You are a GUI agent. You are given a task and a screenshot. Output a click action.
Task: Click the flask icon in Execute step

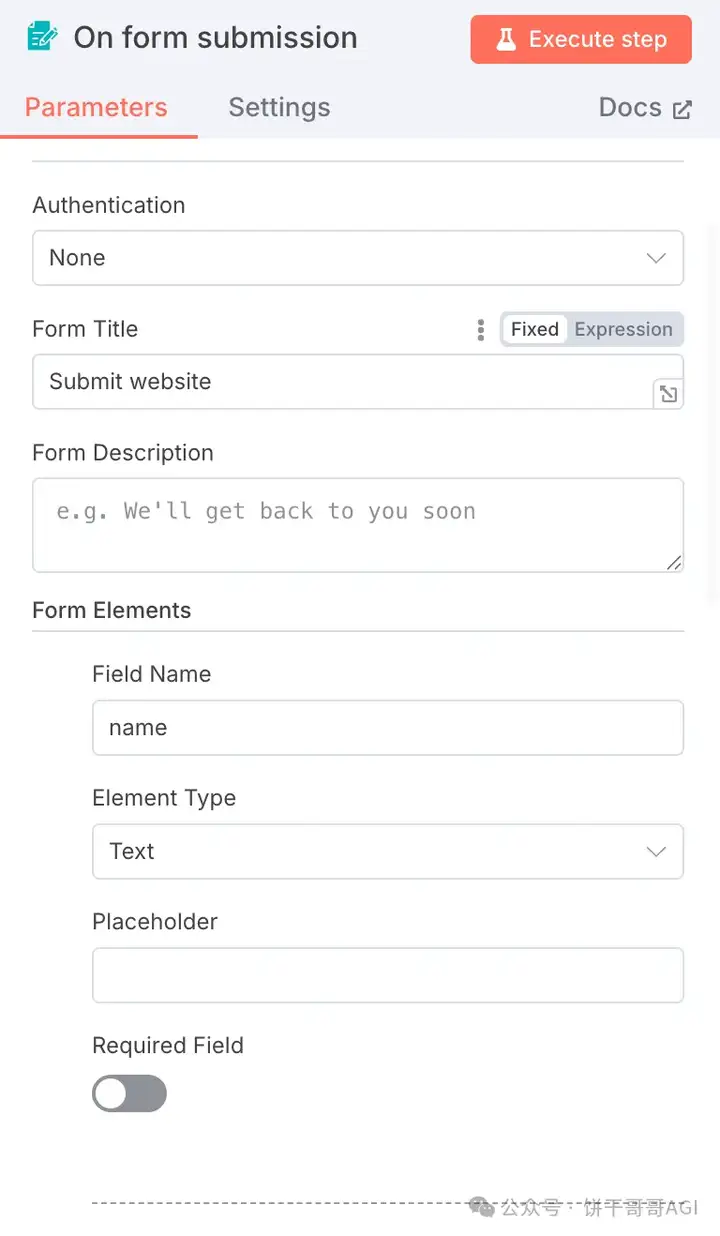pos(507,40)
